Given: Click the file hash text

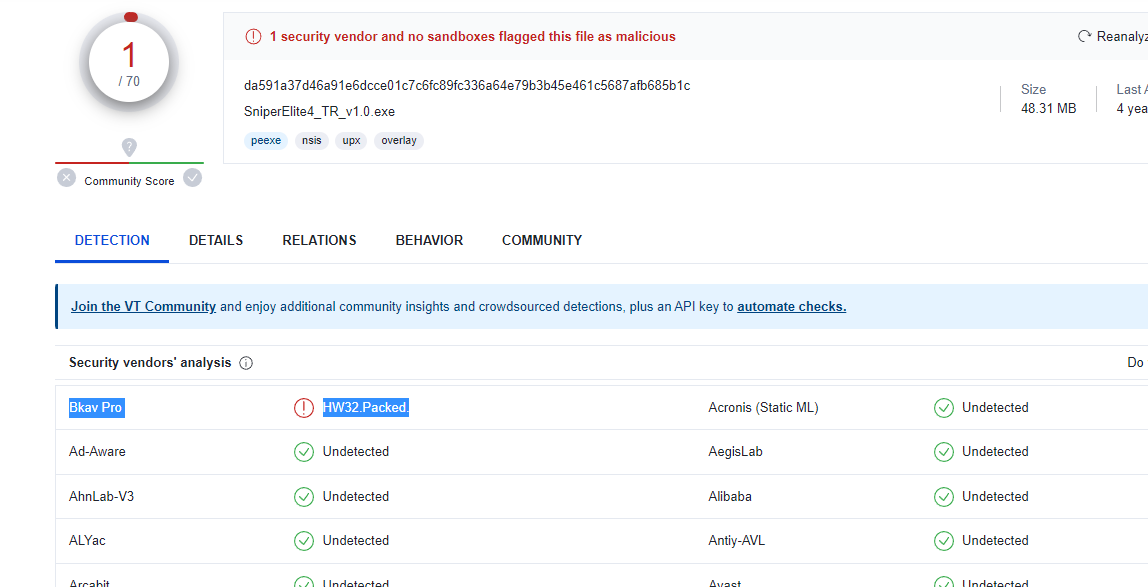Looking at the screenshot, I should pos(467,86).
